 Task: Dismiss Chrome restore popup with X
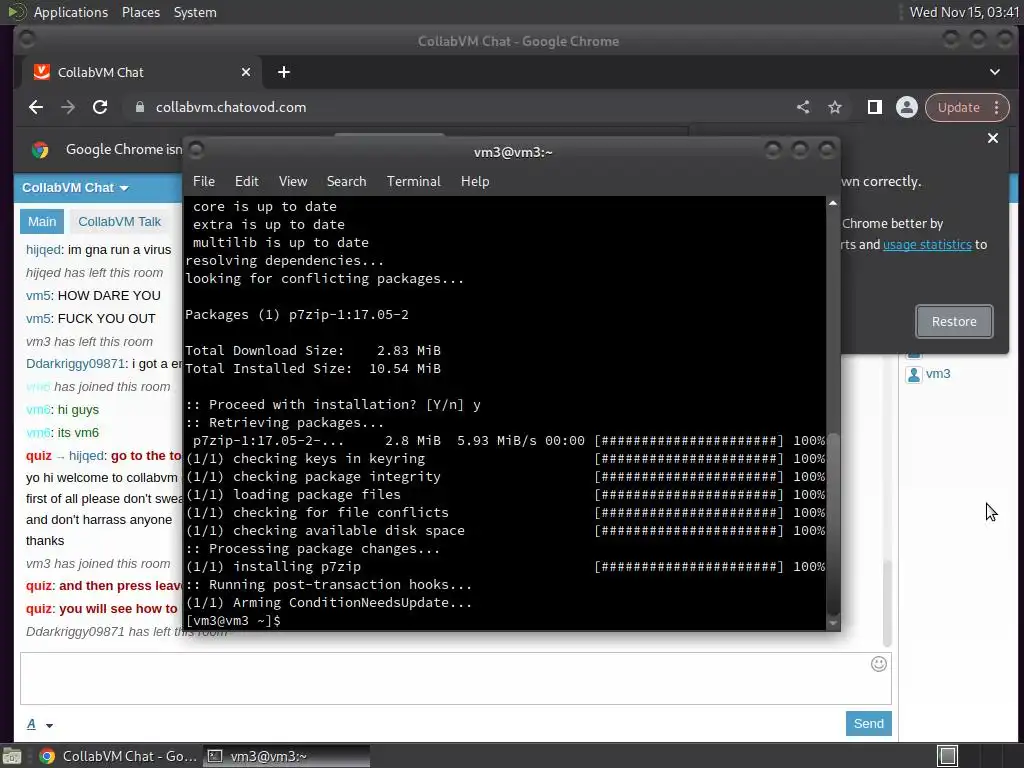click(x=993, y=138)
